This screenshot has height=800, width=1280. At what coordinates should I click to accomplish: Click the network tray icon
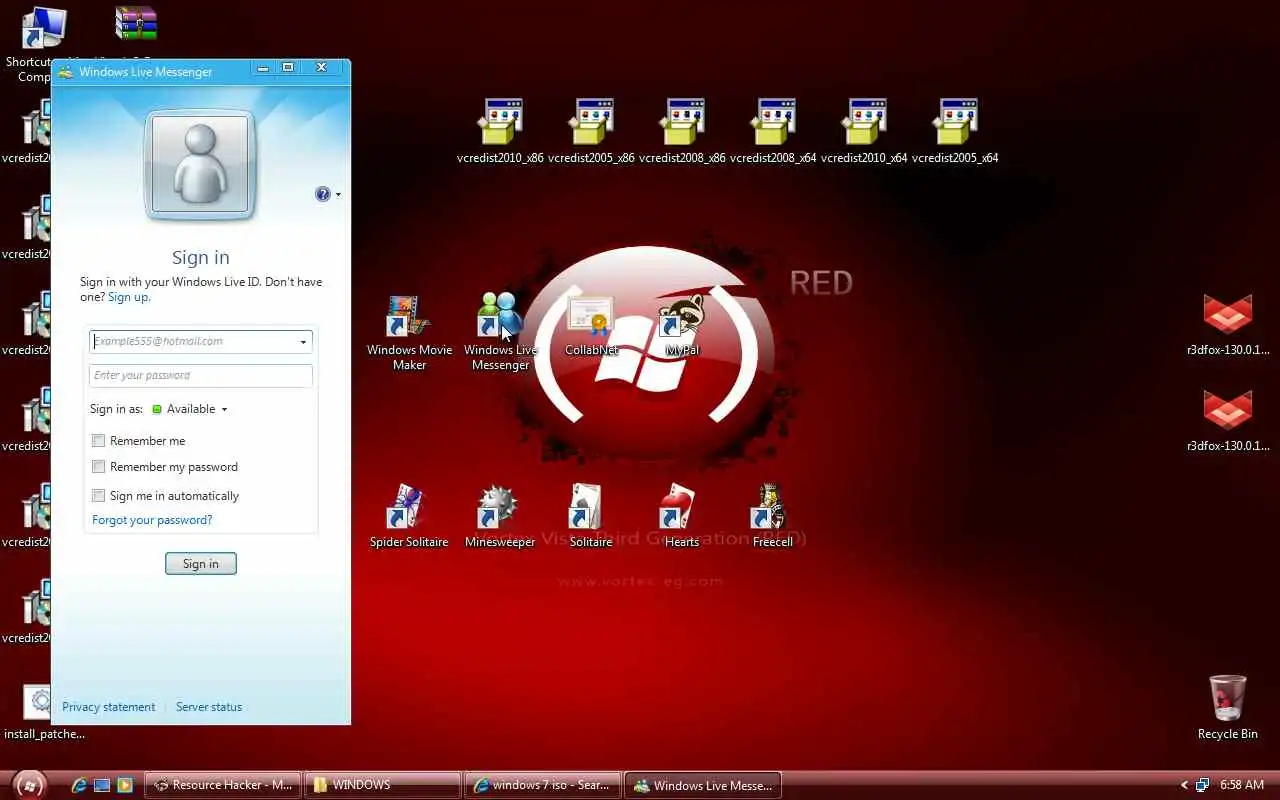pos(1203,785)
